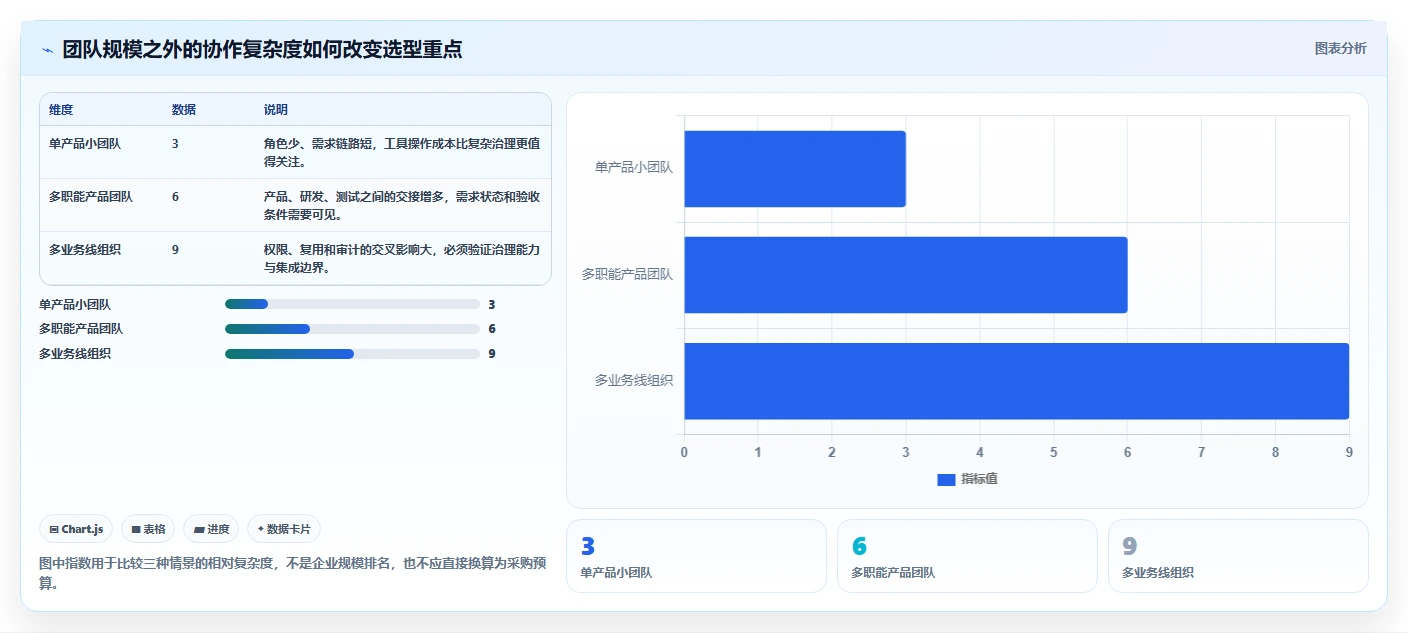Click the 图表分析 label in header
This screenshot has width=1408, height=633.
coord(1340,49)
